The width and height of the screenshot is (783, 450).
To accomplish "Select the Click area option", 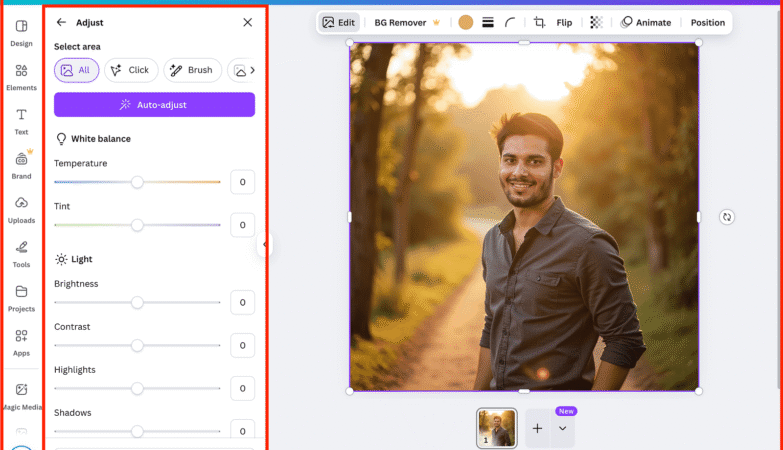I will (131, 70).
